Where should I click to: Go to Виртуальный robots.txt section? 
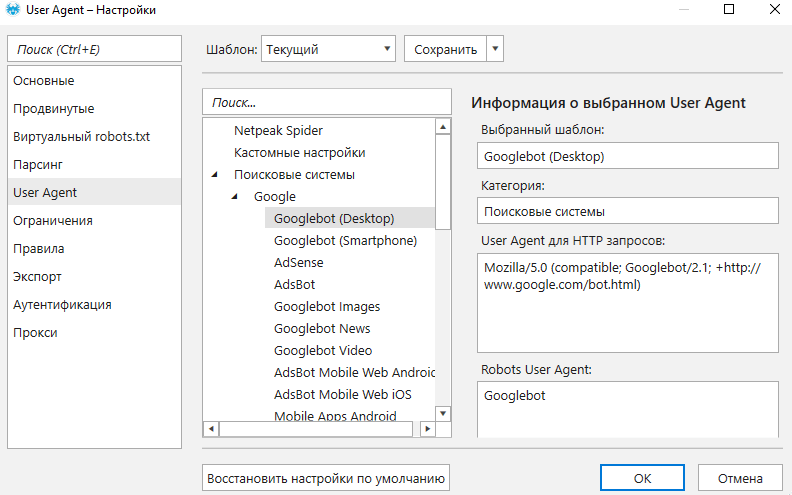(94, 136)
